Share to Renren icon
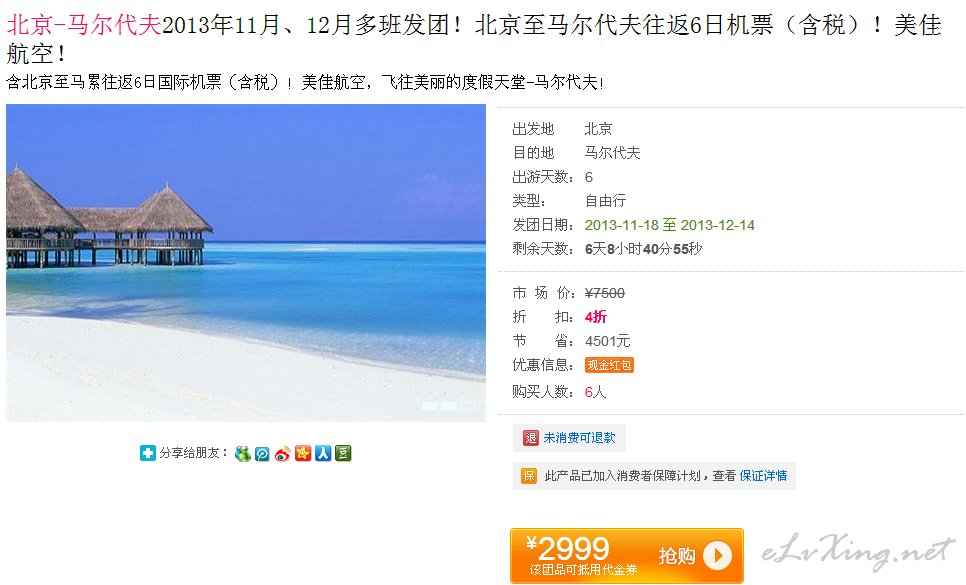This screenshot has height=585, width=966. tap(323, 454)
